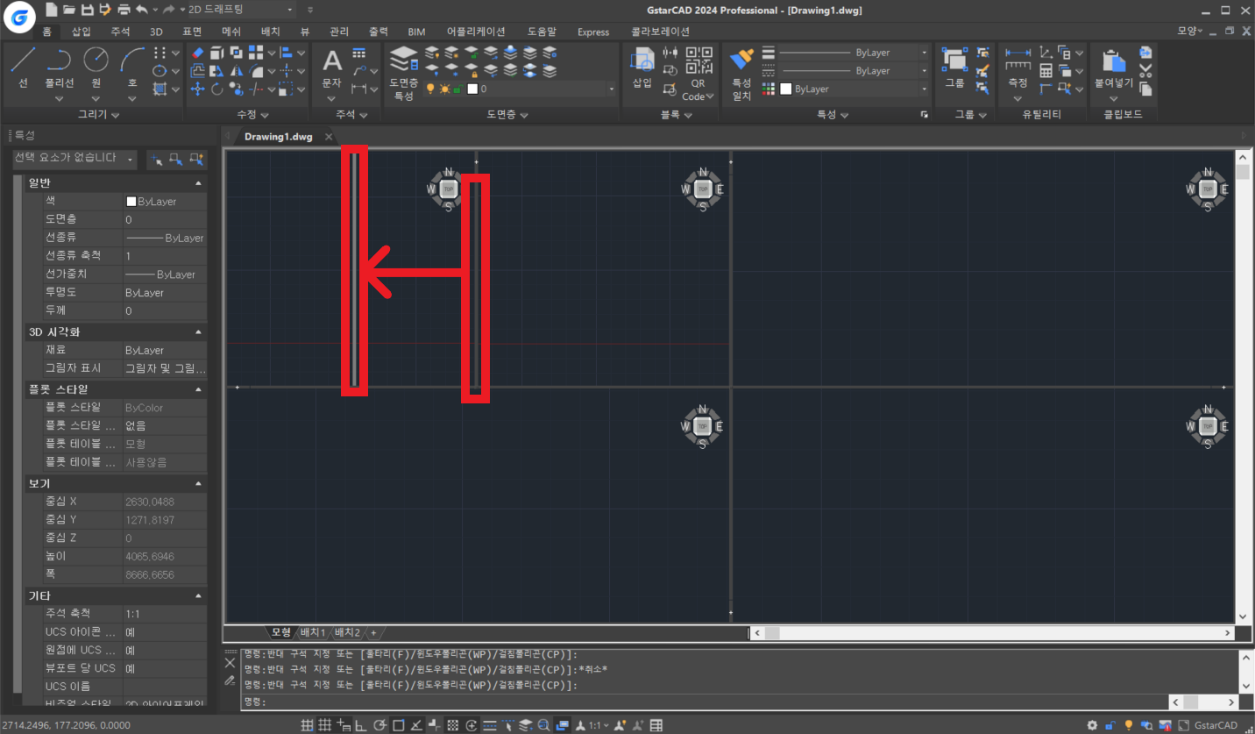1255x734 pixels.
Task: Click the Print icon in quick access toolbar
Action: (123, 9)
